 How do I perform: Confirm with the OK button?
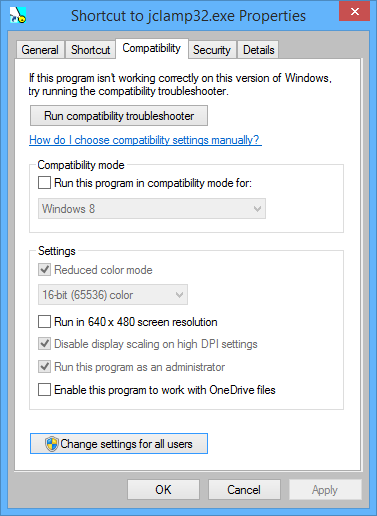click(x=163, y=490)
